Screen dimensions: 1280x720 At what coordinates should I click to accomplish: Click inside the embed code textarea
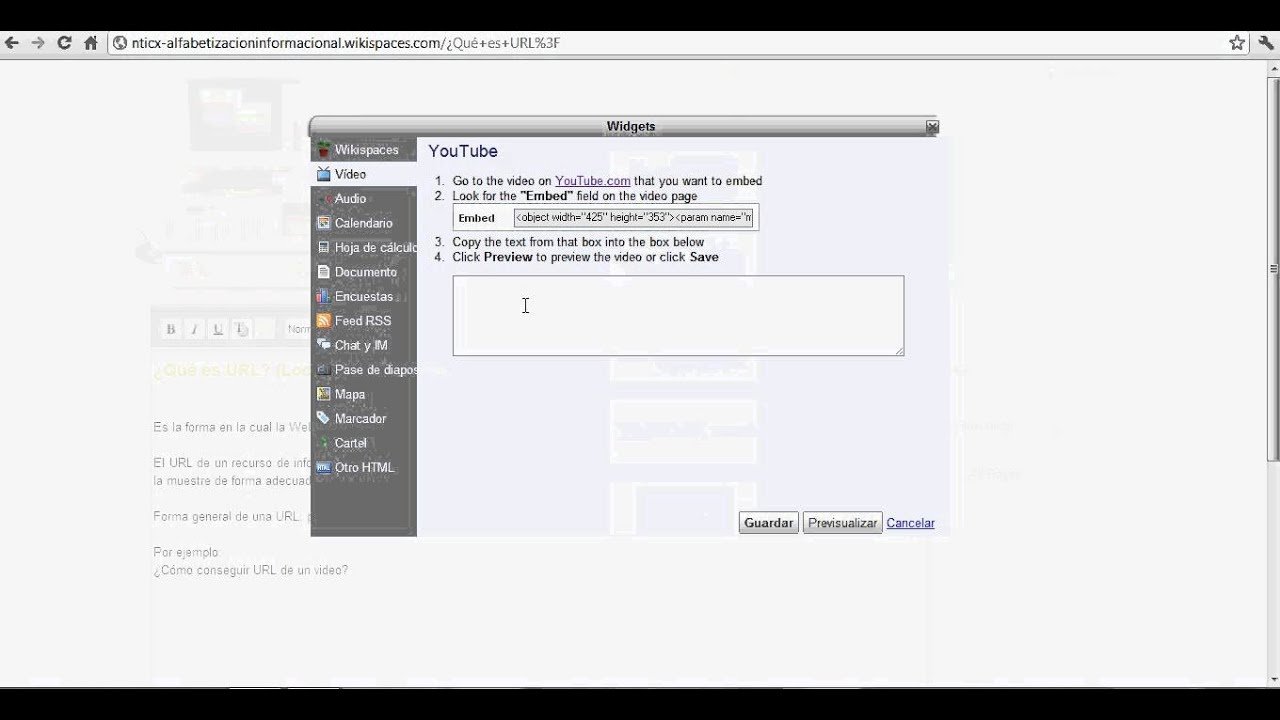pos(678,316)
